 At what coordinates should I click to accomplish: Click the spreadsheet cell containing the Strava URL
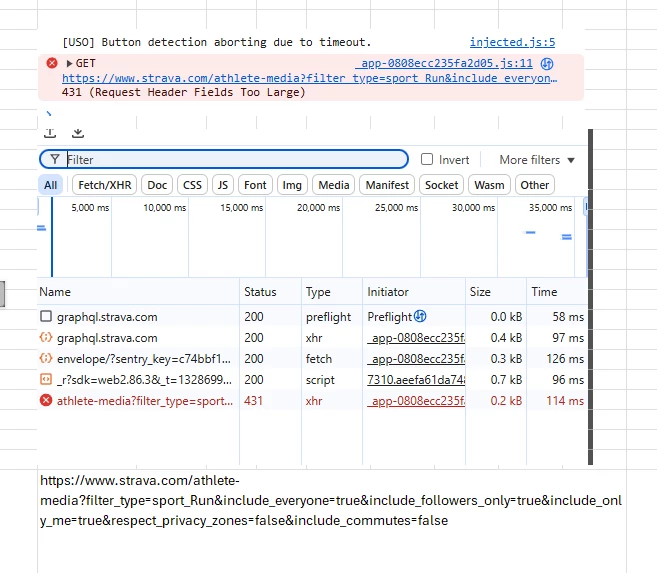pyautogui.click(x=332, y=521)
